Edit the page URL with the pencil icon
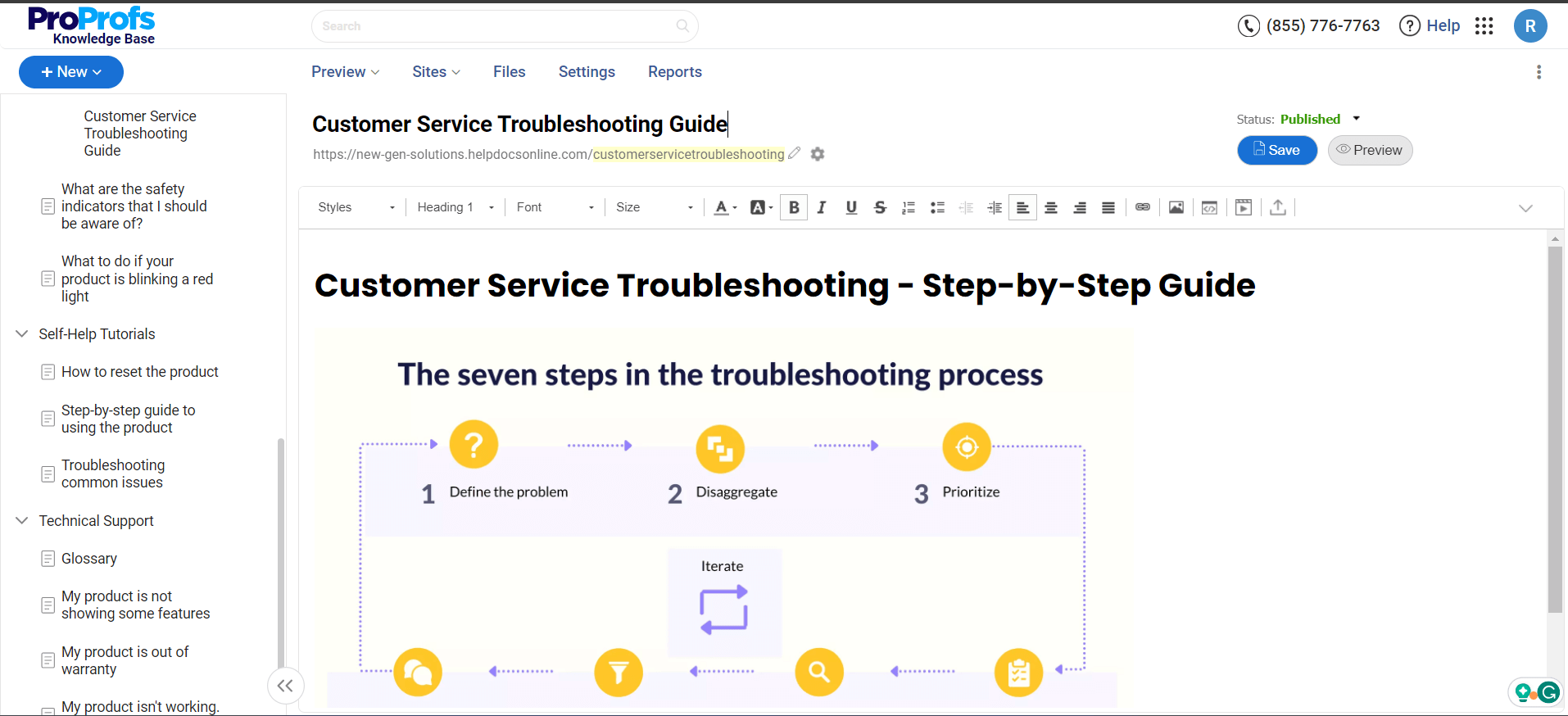Screen dimensions: 1568x716 pyautogui.click(x=794, y=153)
